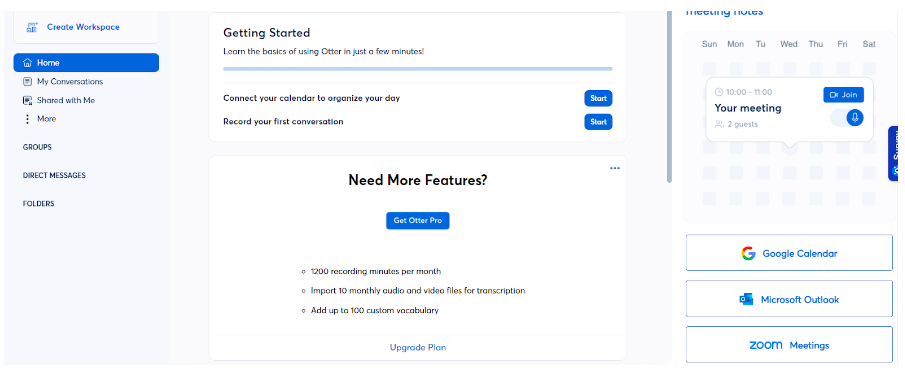The image size is (905, 376).
Task: Expand the GROUPS section
Action: [x=37, y=147]
